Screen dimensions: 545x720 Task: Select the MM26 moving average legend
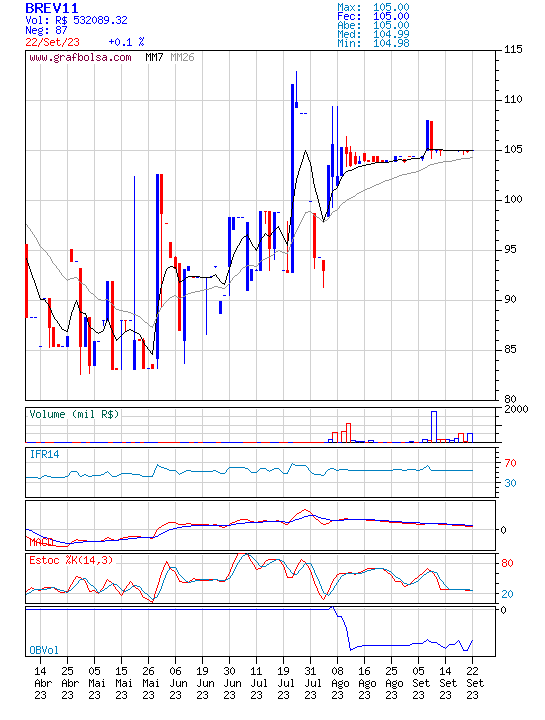(182, 57)
